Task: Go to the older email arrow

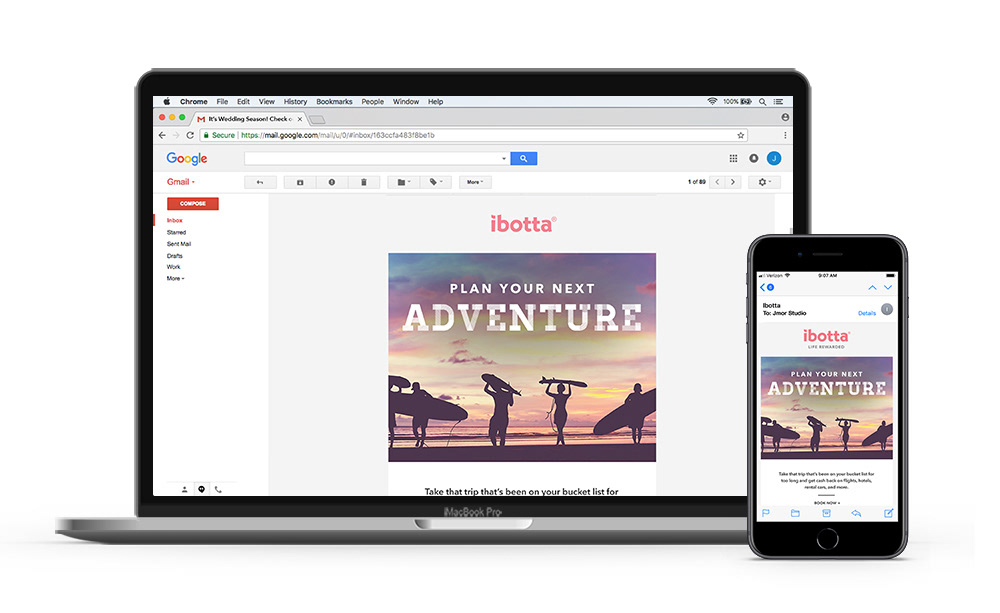Action: (733, 182)
